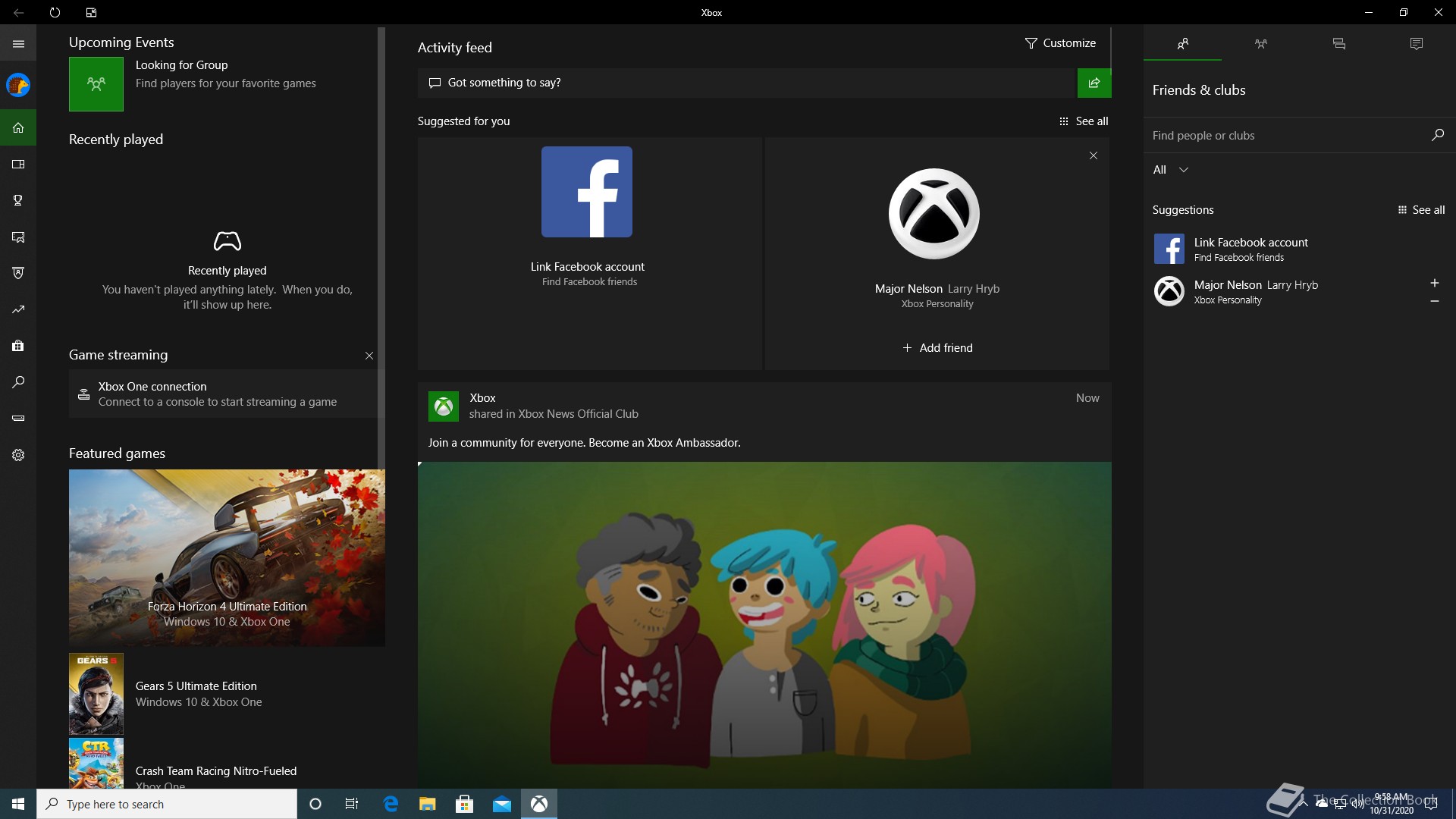Open Settings gear in sidebar
Screen dimensions: 1456x819
[18, 455]
